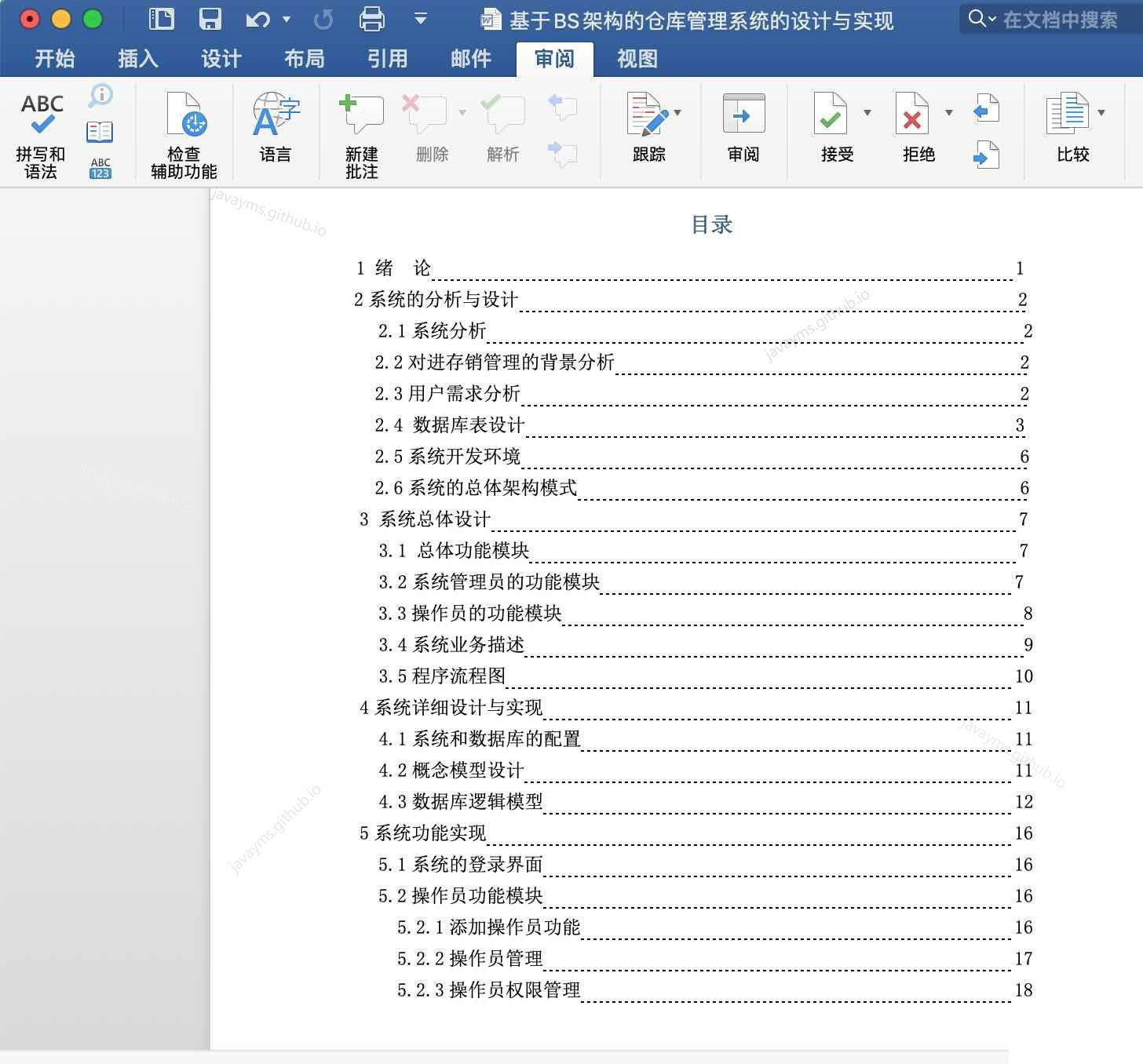Open the Smart Lookup magnifier icon
1143x1064 pixels.
pos(100,96)
